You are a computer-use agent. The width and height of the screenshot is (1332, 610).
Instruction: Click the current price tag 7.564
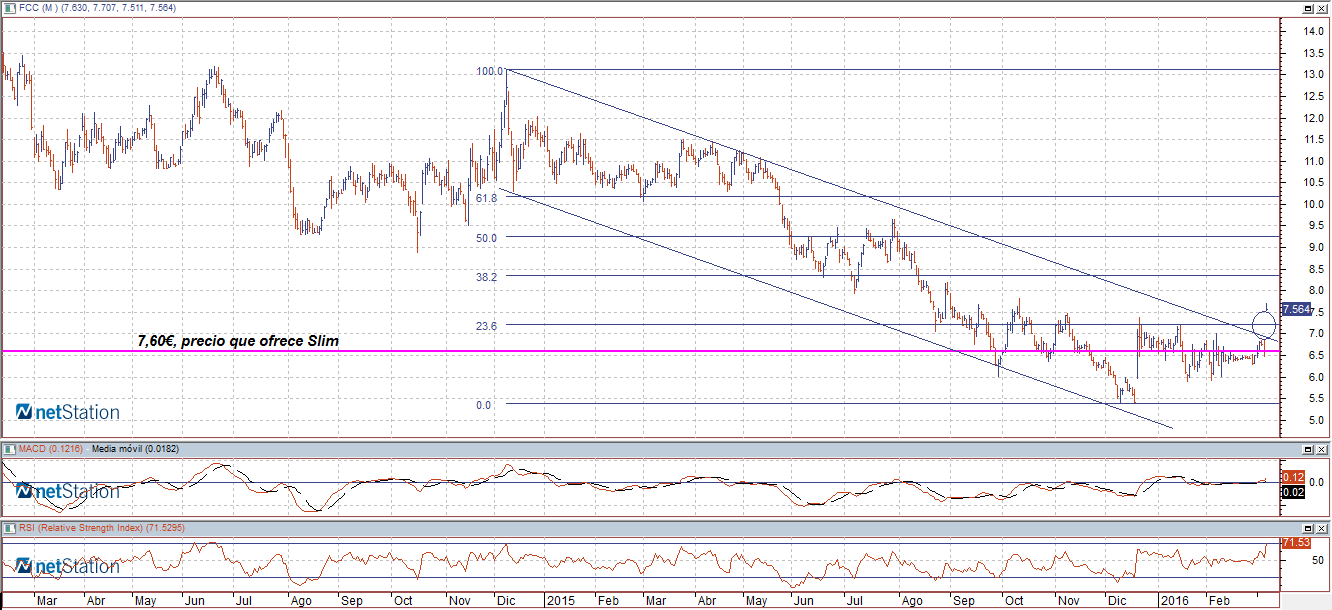1295,309
